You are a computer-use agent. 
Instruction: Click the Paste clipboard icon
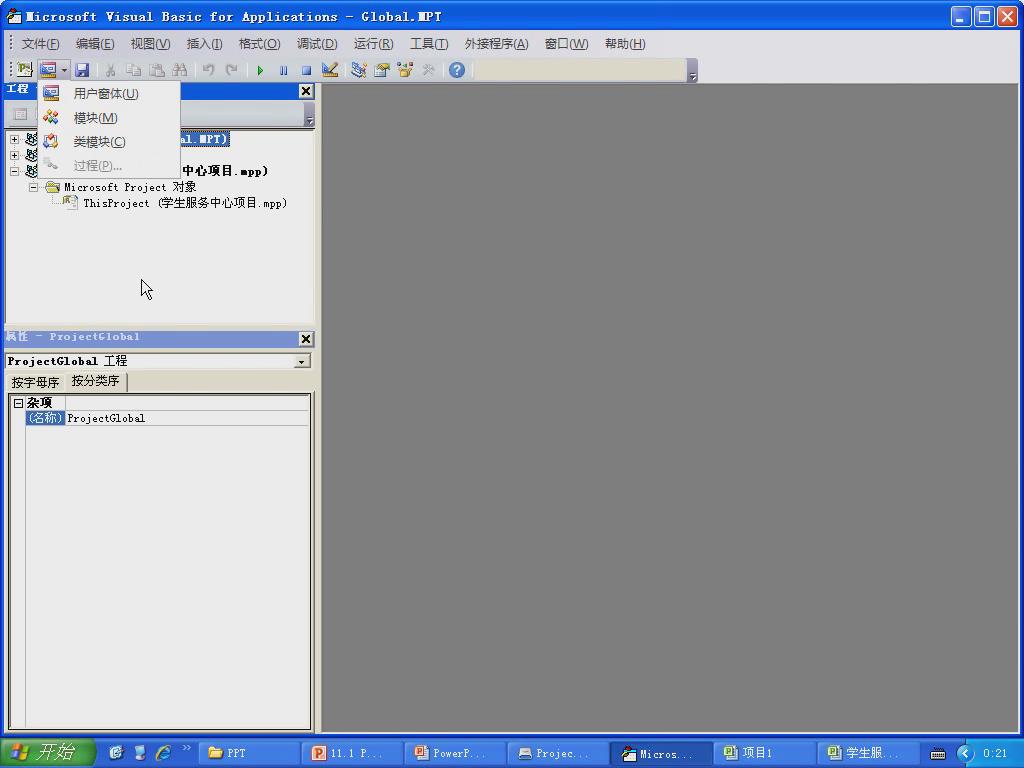157,69
